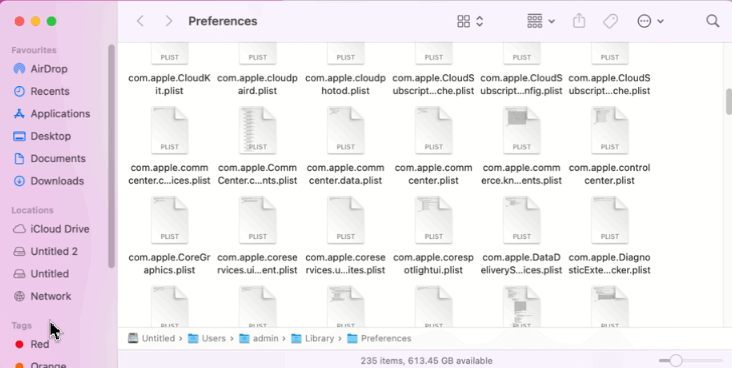Select com.apple.cloudpaird.plist file

click(x=257, y=85)
